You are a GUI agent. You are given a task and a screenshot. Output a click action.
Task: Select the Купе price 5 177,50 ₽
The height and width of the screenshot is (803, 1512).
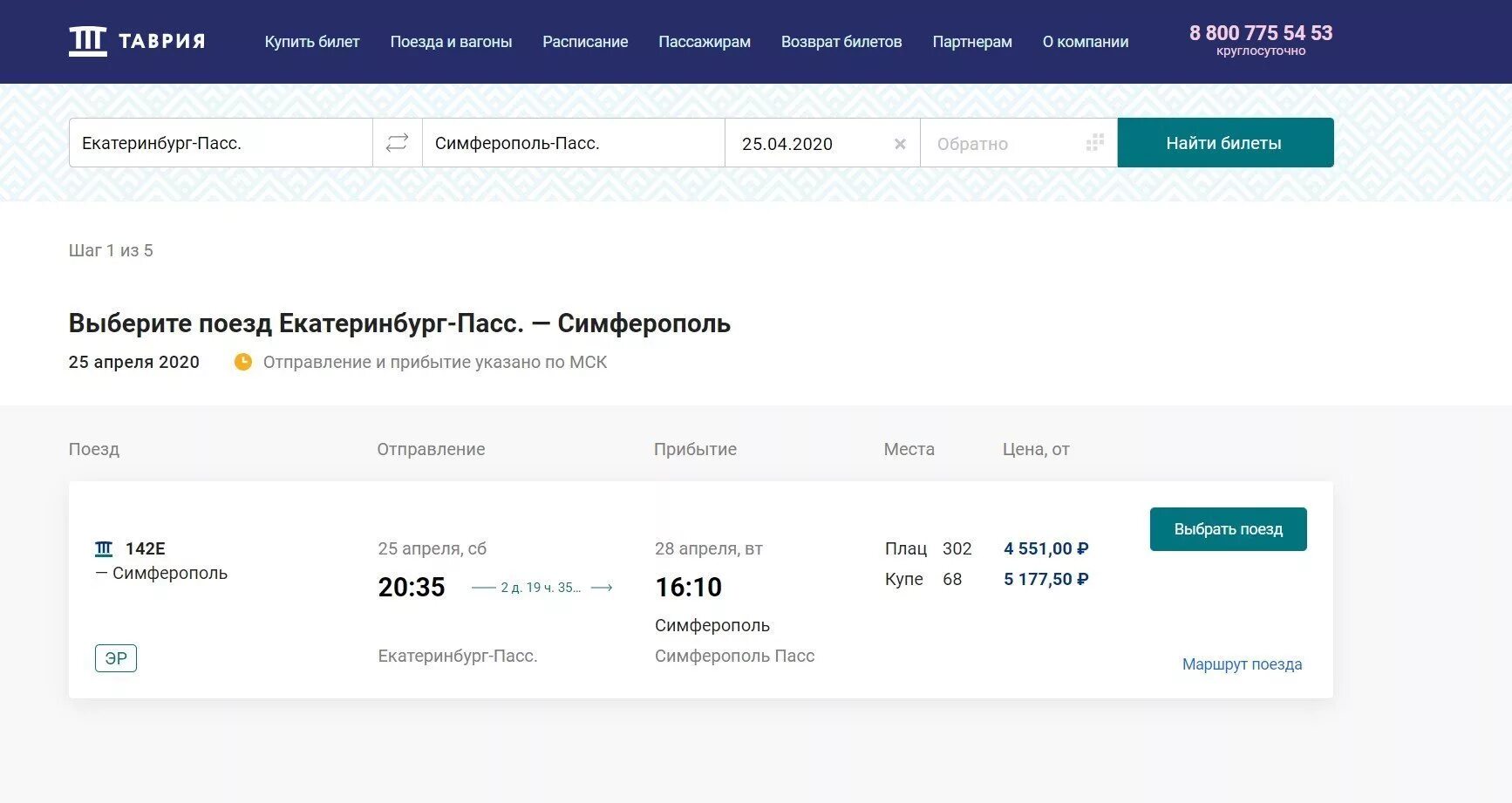coord(1045,579)
